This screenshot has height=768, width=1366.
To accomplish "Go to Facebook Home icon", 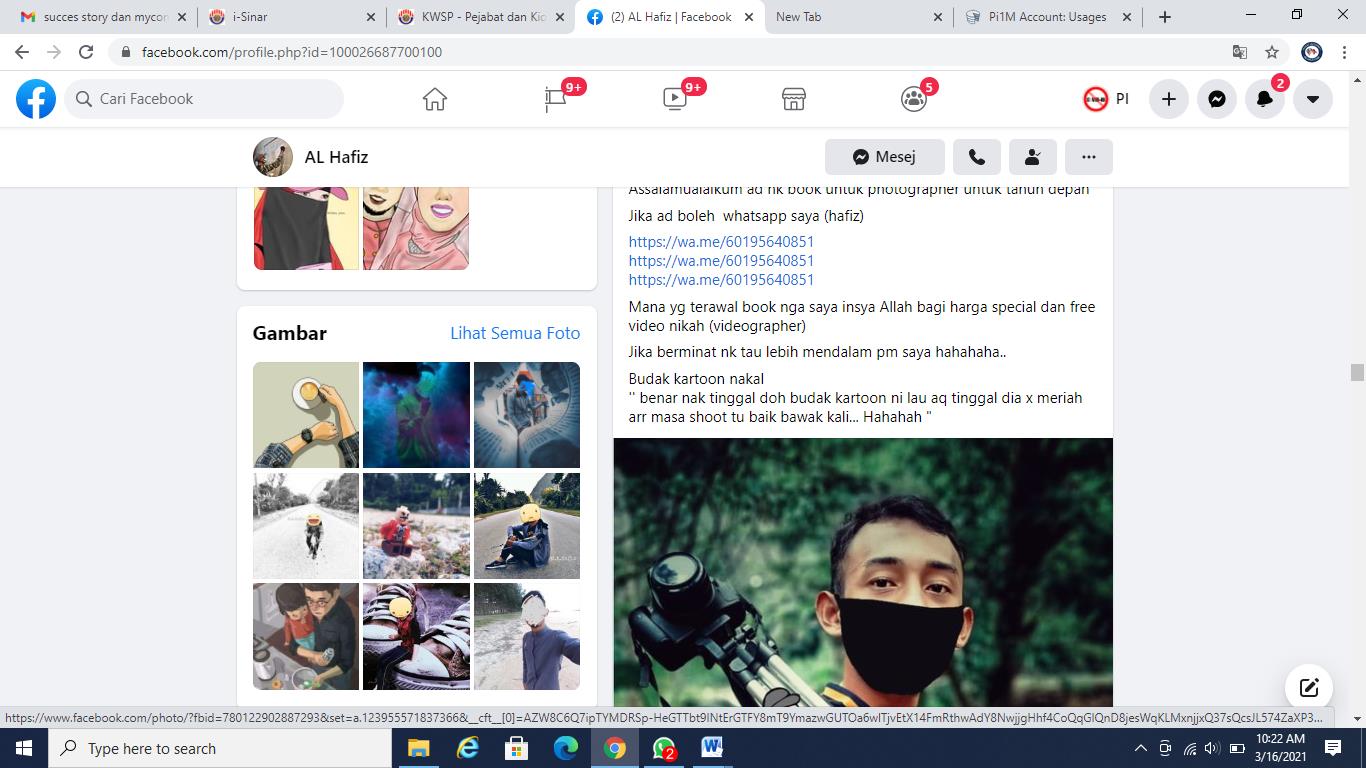I will click(x=434, y=99).
